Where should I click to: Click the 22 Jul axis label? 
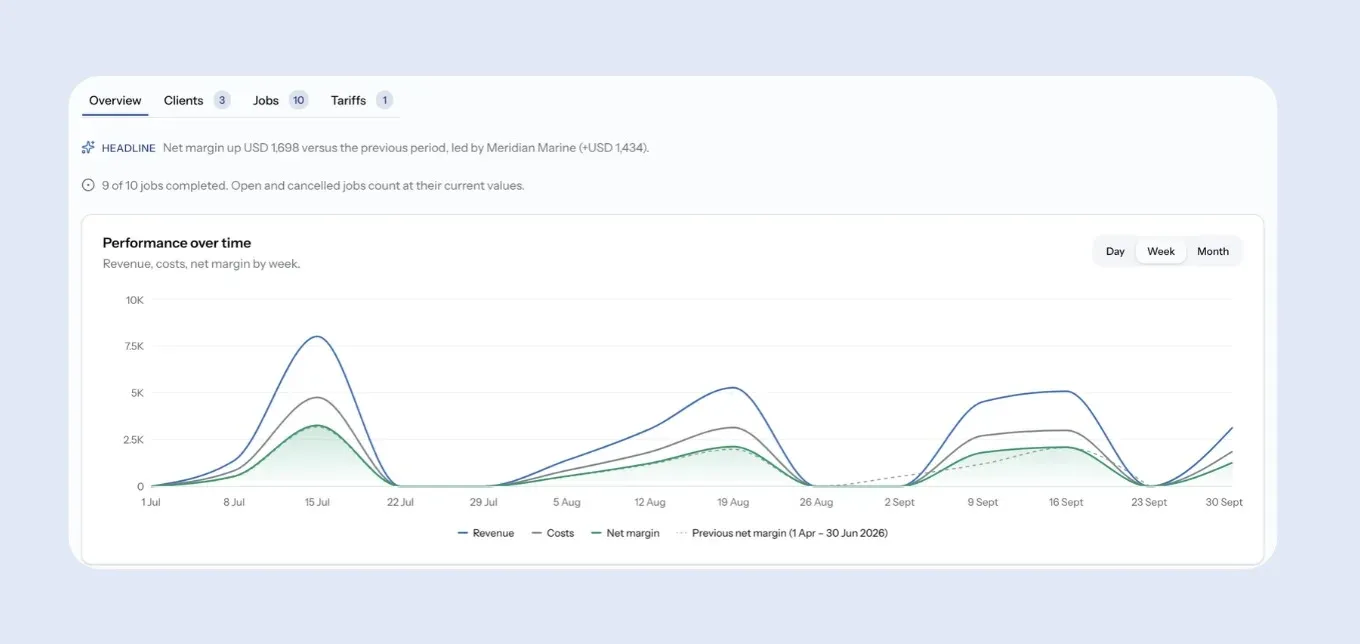[400, 503]
